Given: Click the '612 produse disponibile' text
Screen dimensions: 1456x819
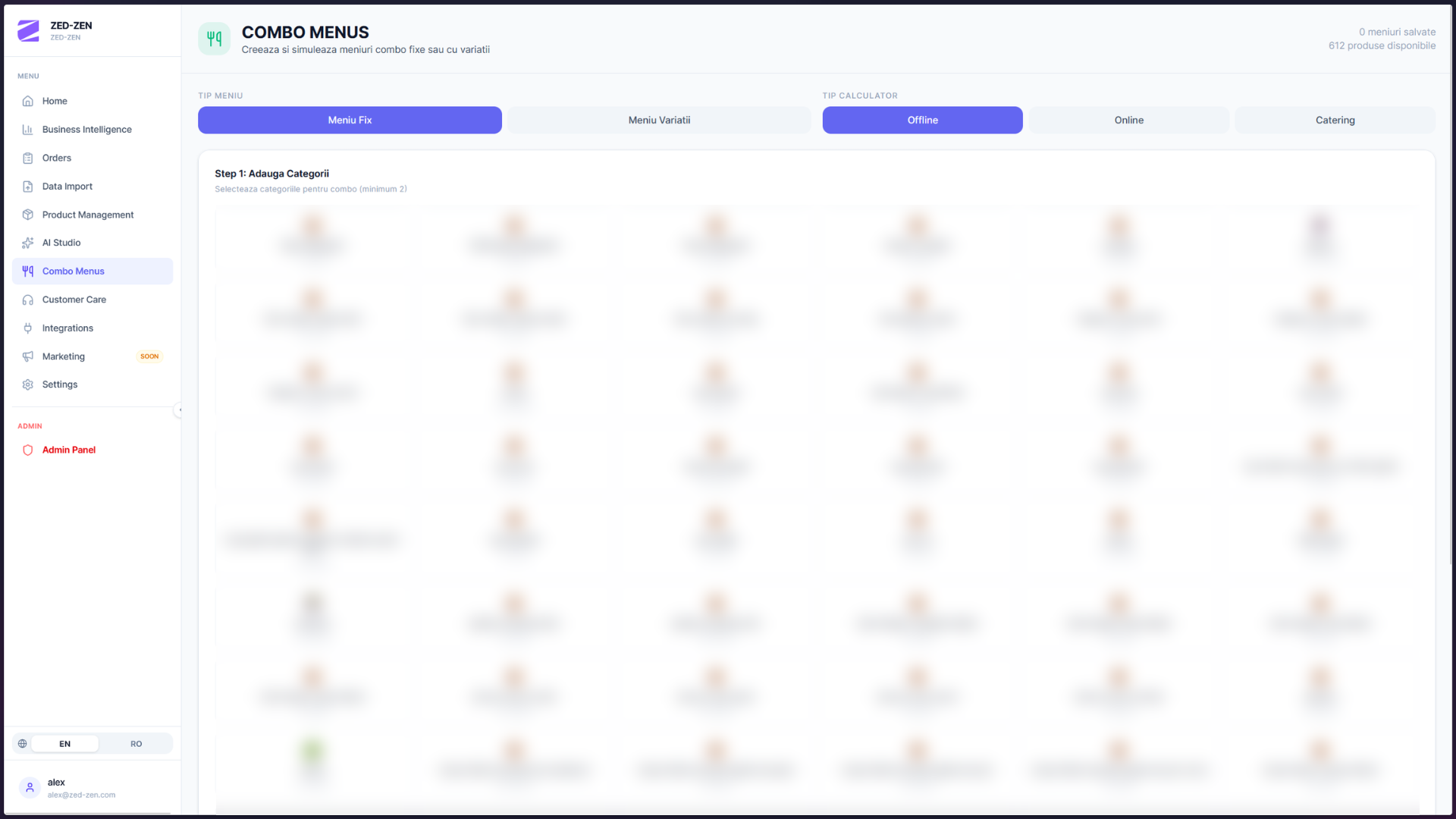Looking at the screenshot, I should tap(1382, 45).
